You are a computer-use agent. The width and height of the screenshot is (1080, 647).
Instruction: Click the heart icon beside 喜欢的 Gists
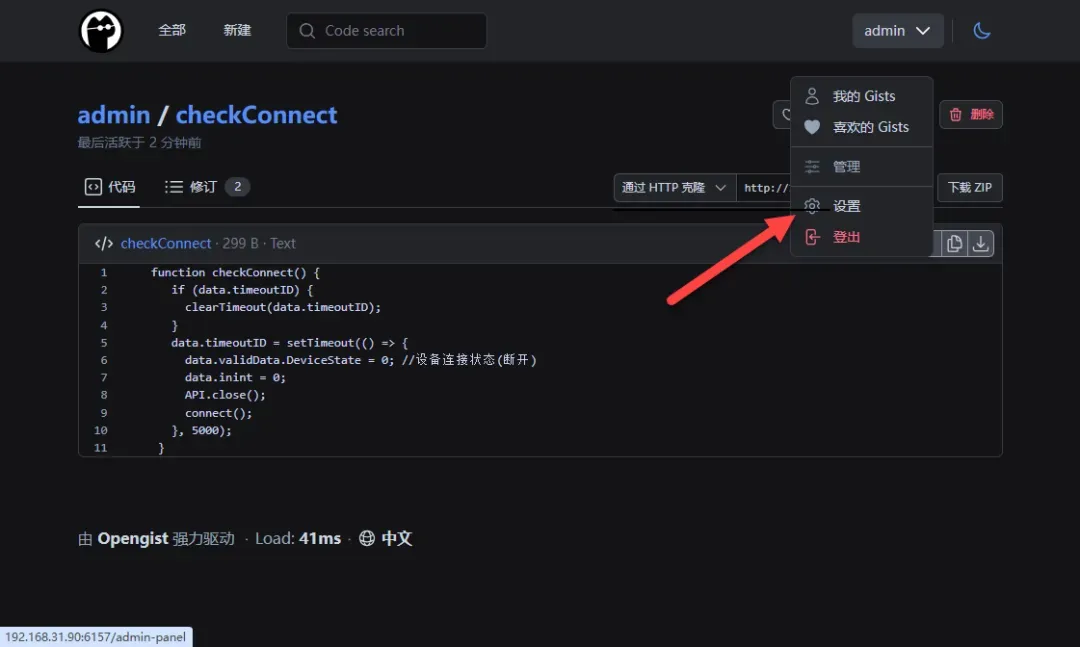coord(812,127)
